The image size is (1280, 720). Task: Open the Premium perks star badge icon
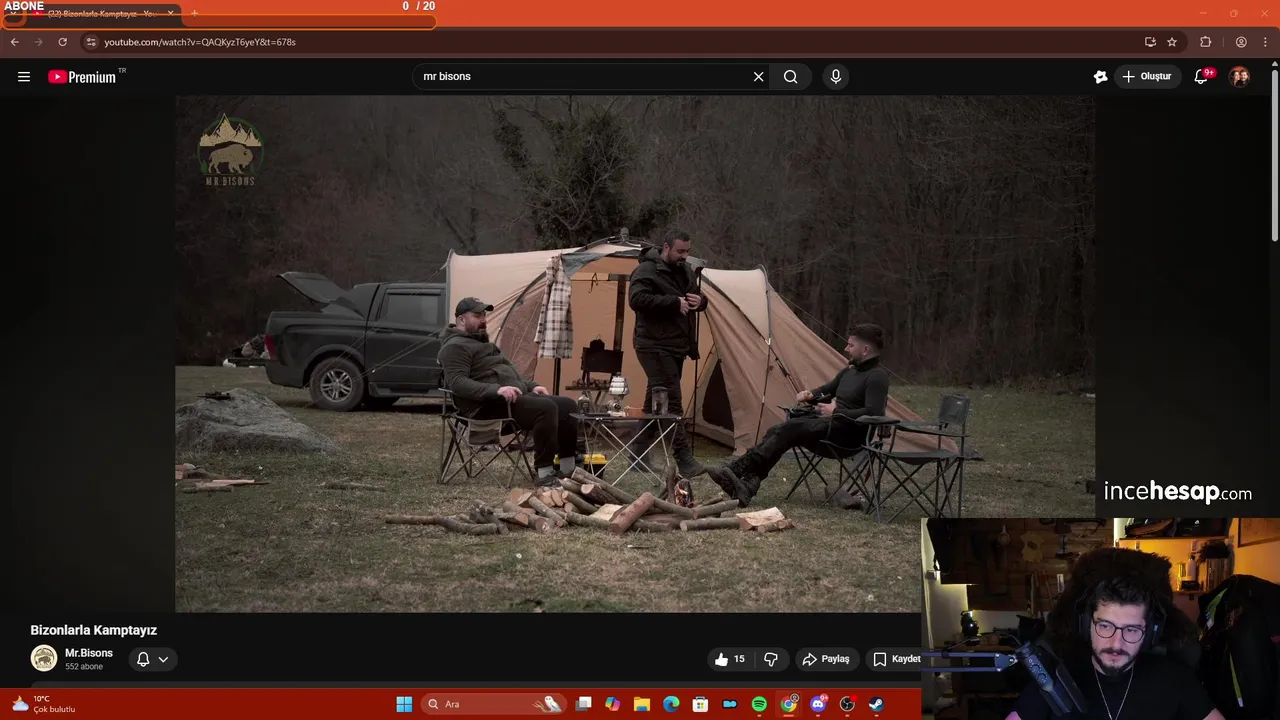click(1100, 76)
